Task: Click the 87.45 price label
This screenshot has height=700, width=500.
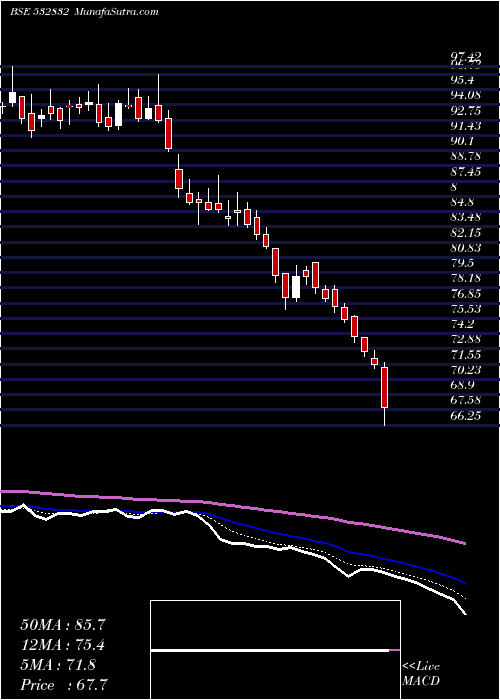Action: click(x=466, y=172)
